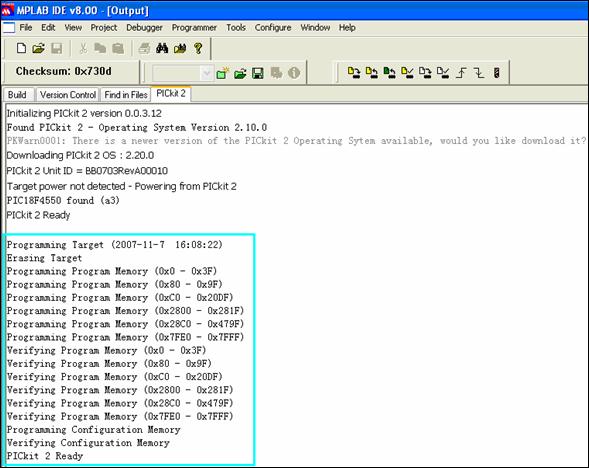This screenshot has height=468, width=589.
Task: Click 'Verifying Configuration Memory' line
Action: 88,443
